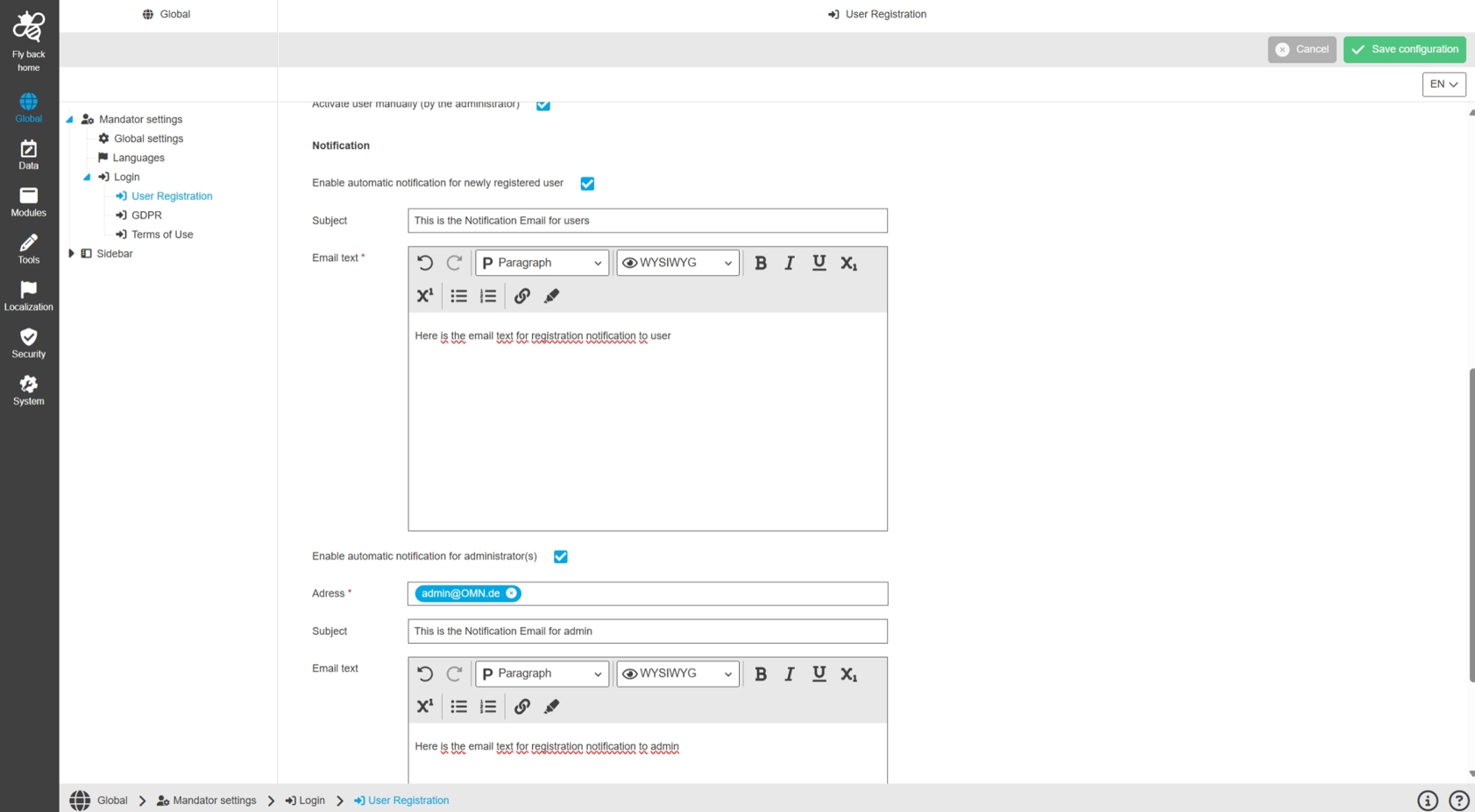
Task: Undo in the admin email text editor
Action: pos(425,674)
